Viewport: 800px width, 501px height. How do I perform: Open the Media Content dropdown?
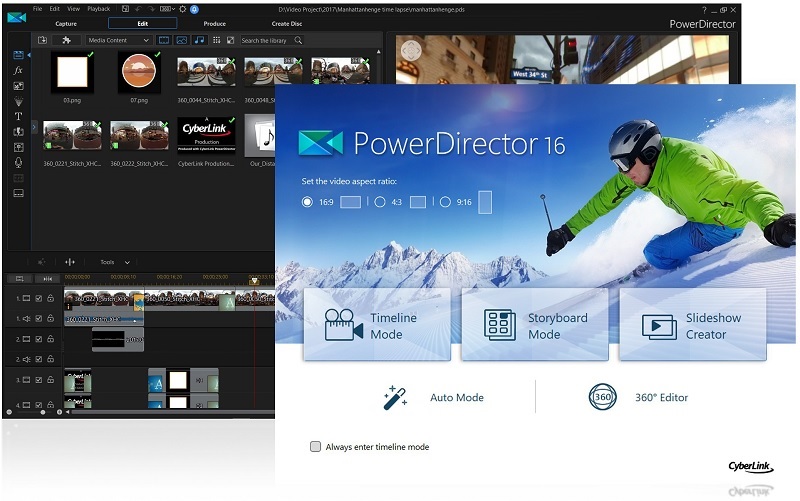tap(118, 40)
